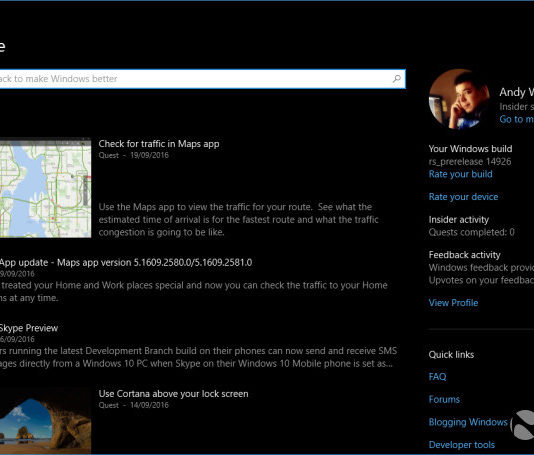Viewport: 534px width, 455px height.
Task: Click the "Quest - 19/09/2016" date text
Action: (x=134, y=155)
